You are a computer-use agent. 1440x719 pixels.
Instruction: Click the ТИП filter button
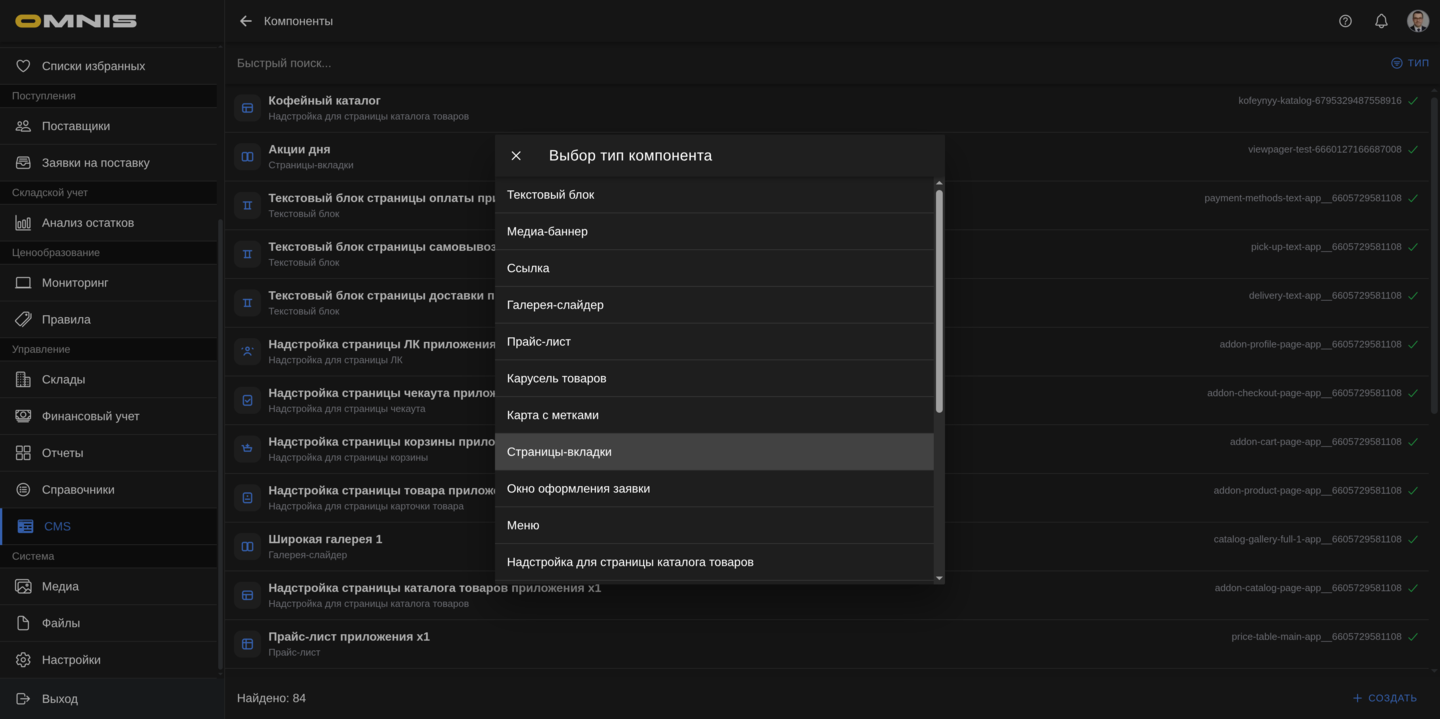pyautogui.click(x=1410, y=63)
